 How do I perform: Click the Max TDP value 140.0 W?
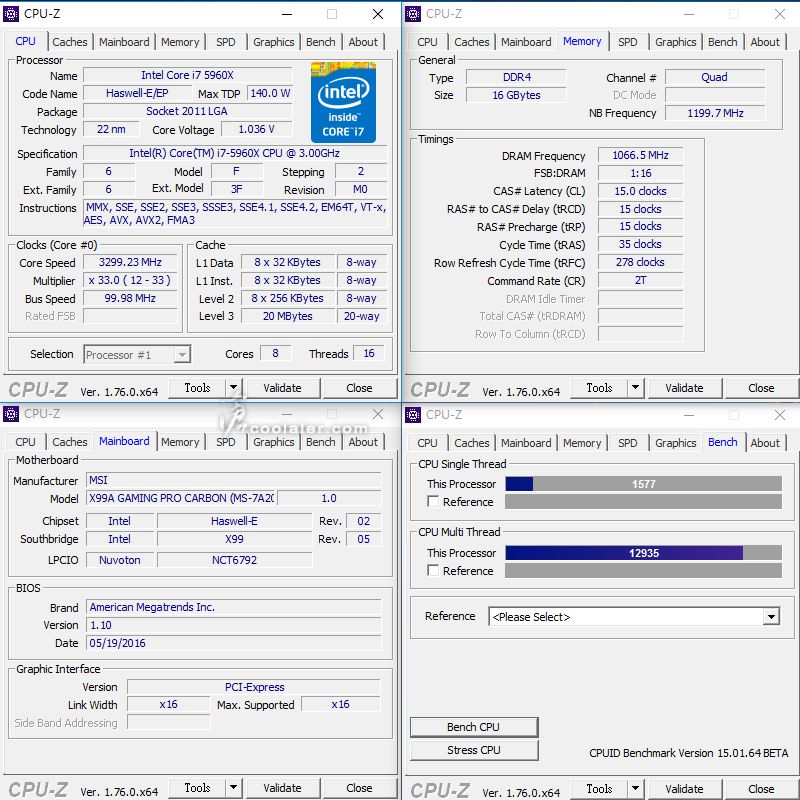pos(270,93)
